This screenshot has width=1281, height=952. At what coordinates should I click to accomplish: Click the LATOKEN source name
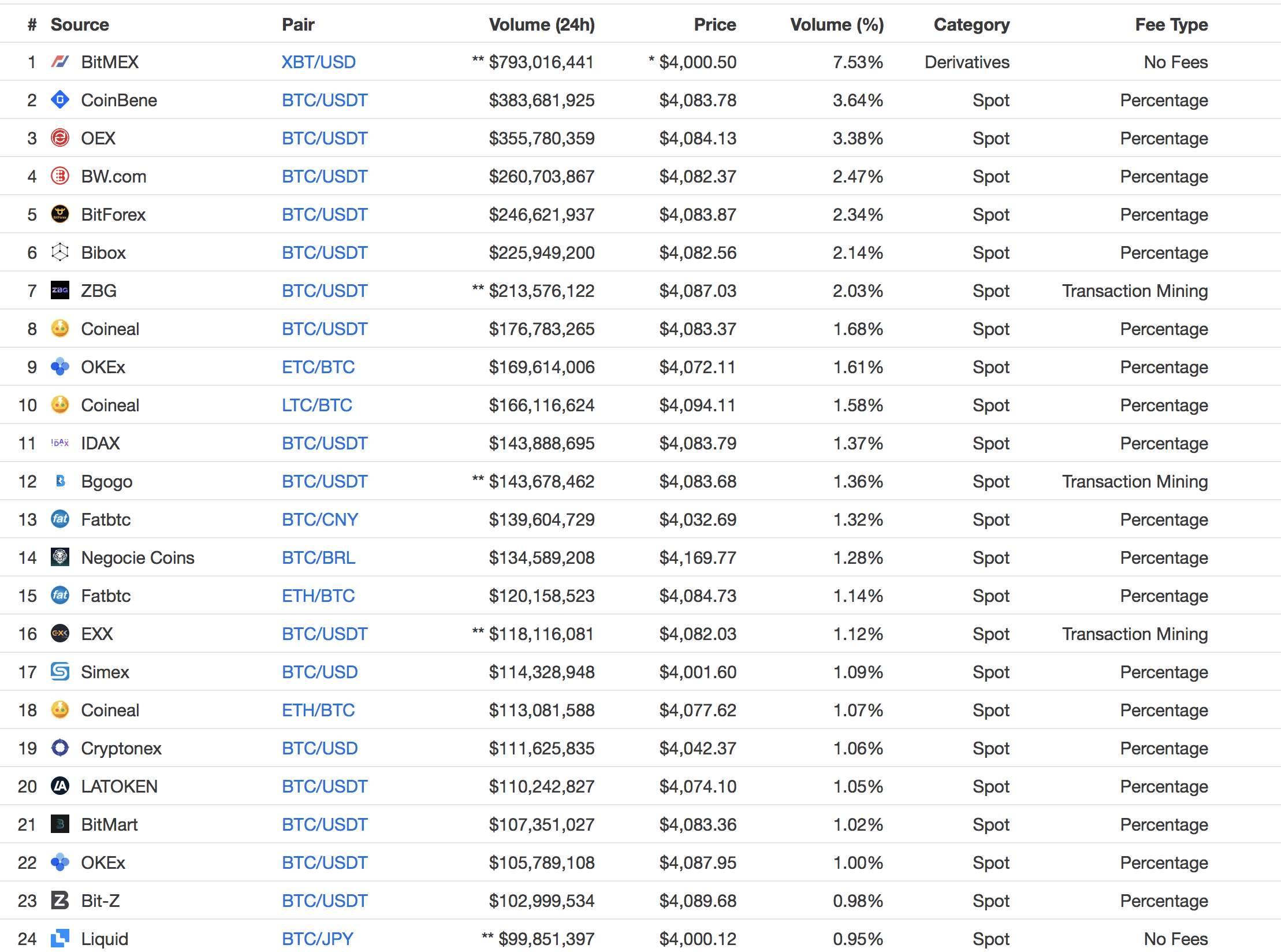click(x=119, y=786)
